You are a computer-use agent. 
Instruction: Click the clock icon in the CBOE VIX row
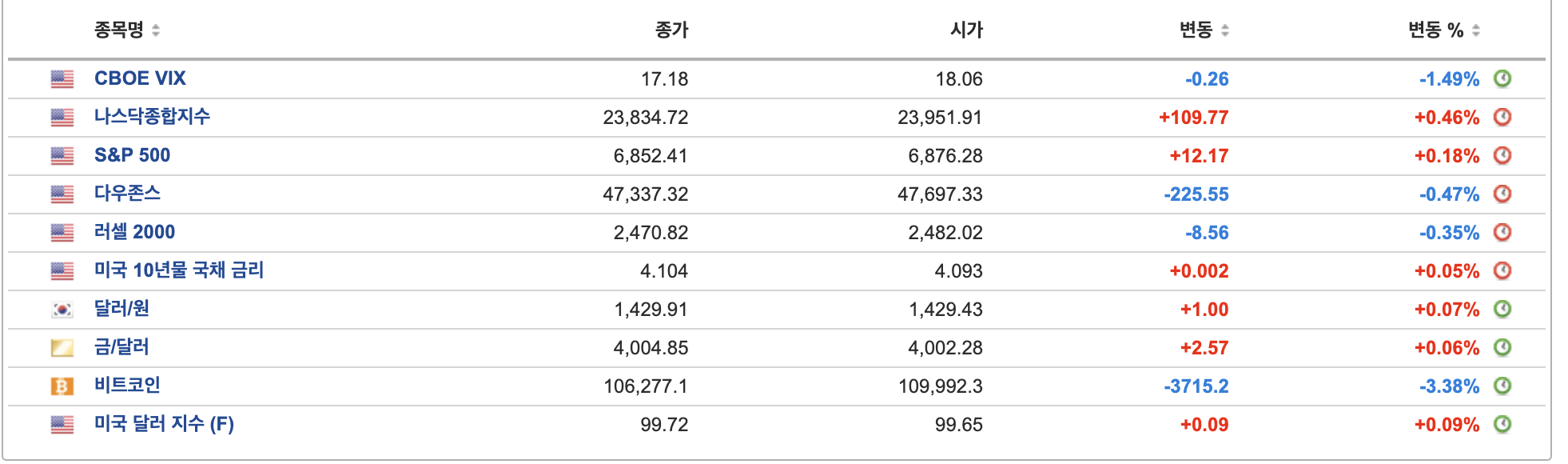tap(1502, 78)
